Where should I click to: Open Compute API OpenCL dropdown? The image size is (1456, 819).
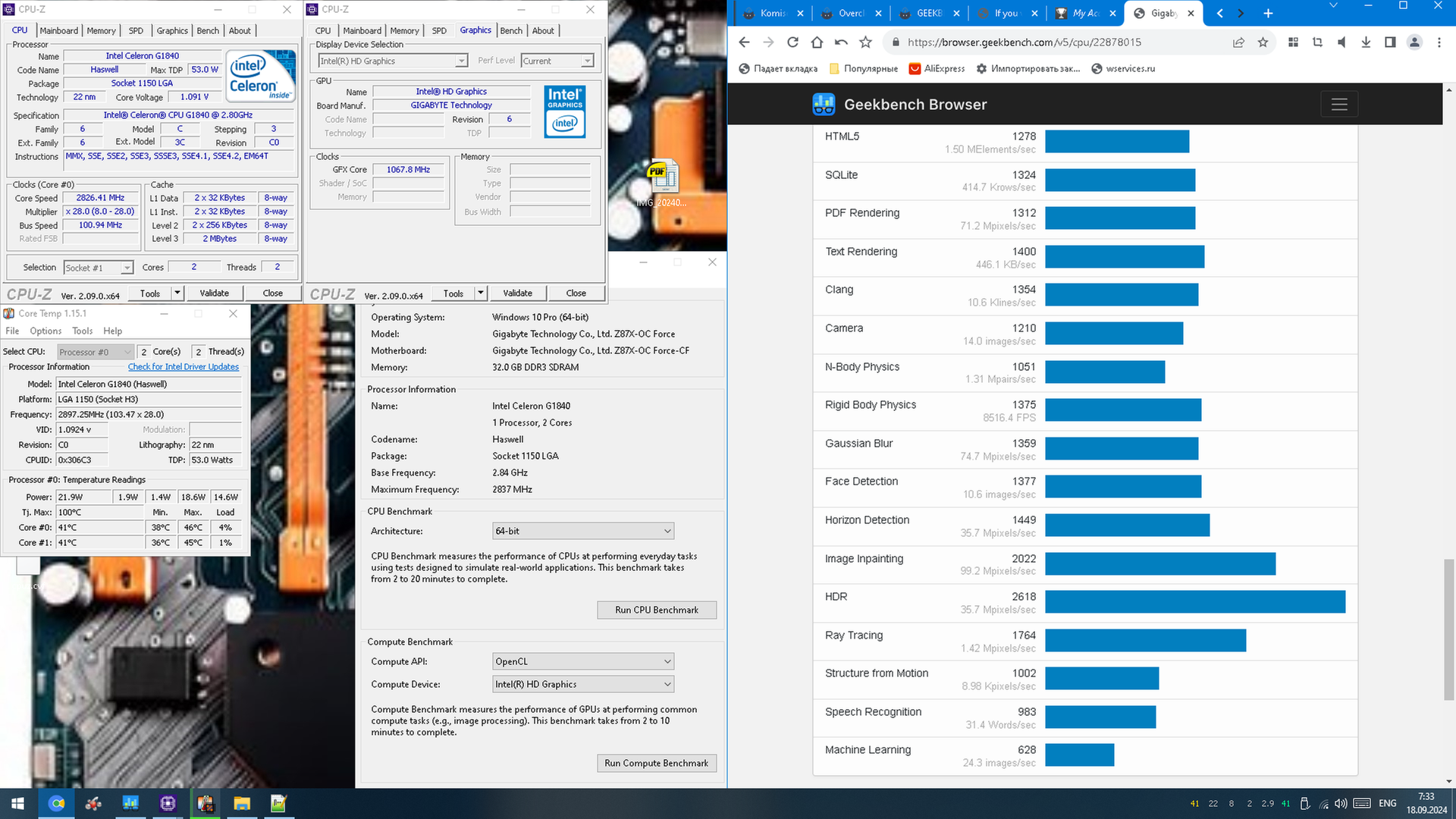[583, 661]
